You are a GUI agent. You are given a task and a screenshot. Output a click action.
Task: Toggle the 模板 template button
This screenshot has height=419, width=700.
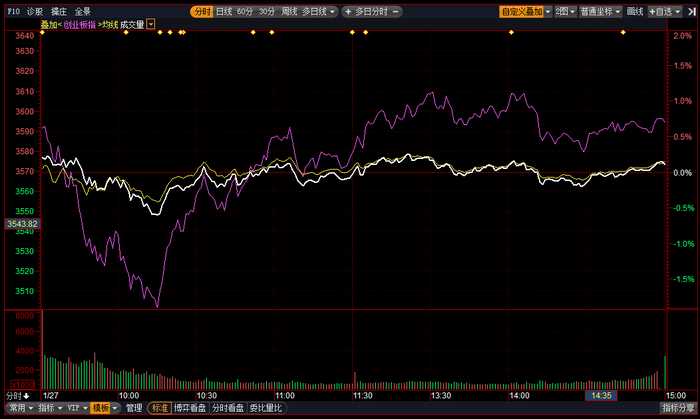(100, 408)
